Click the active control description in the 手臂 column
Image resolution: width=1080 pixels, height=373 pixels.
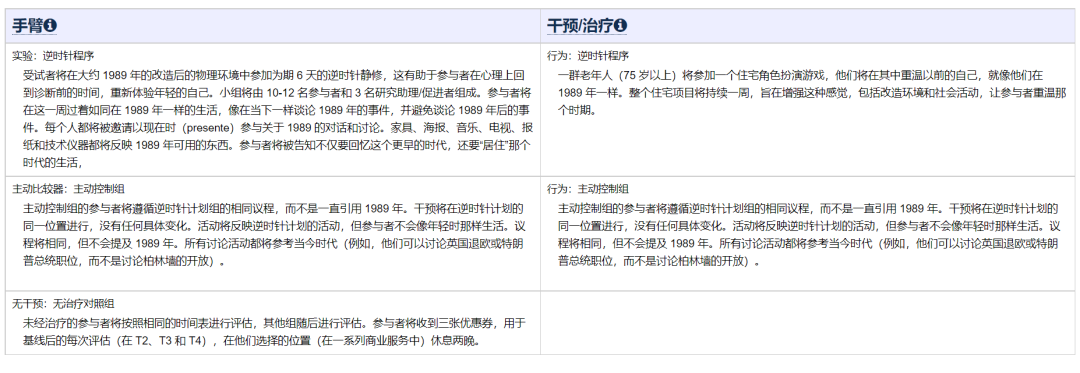tap(272, 235)
